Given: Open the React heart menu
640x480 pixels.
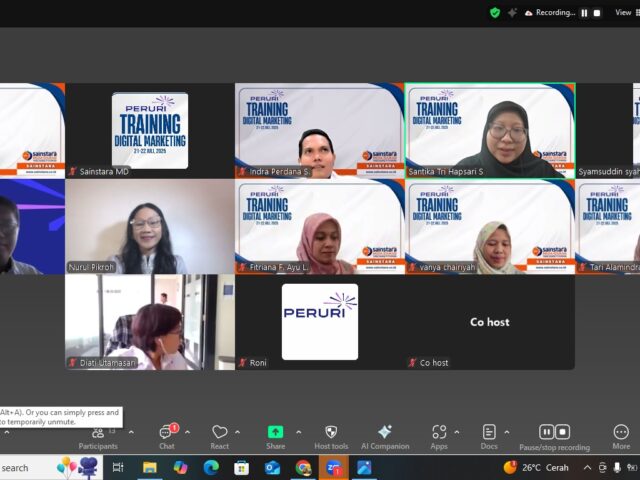Looking at the screenshot, I should 220,438.
